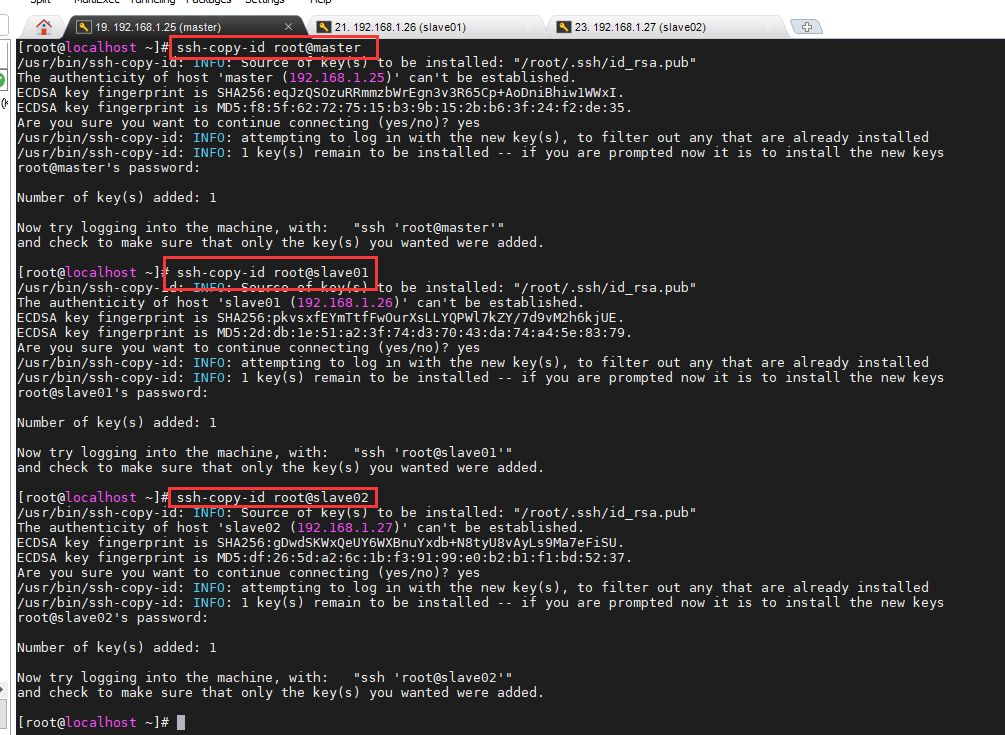The width and height of the screenshot is (1005, 735).
Task: Click the SHA256:pkvsxfEYmTtfFwOurXsLLYQPWl7kZY fingerprint line
Action: pos(320,317)
